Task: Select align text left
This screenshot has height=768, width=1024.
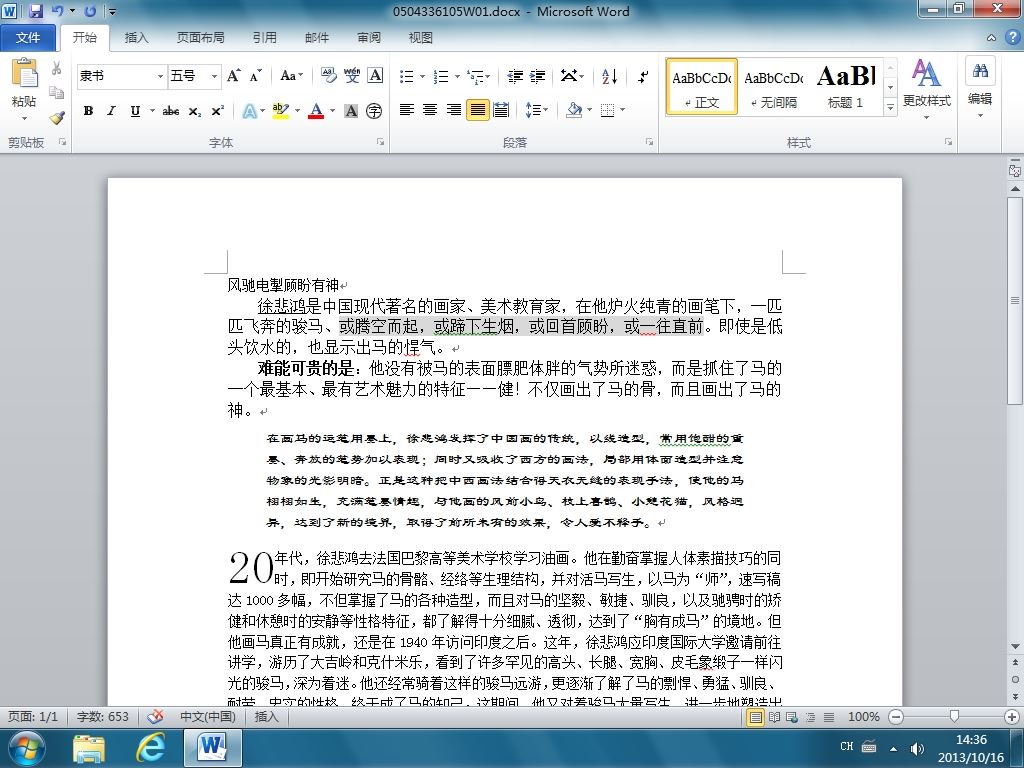Action: pyautogui.click(x=407, y=110)
